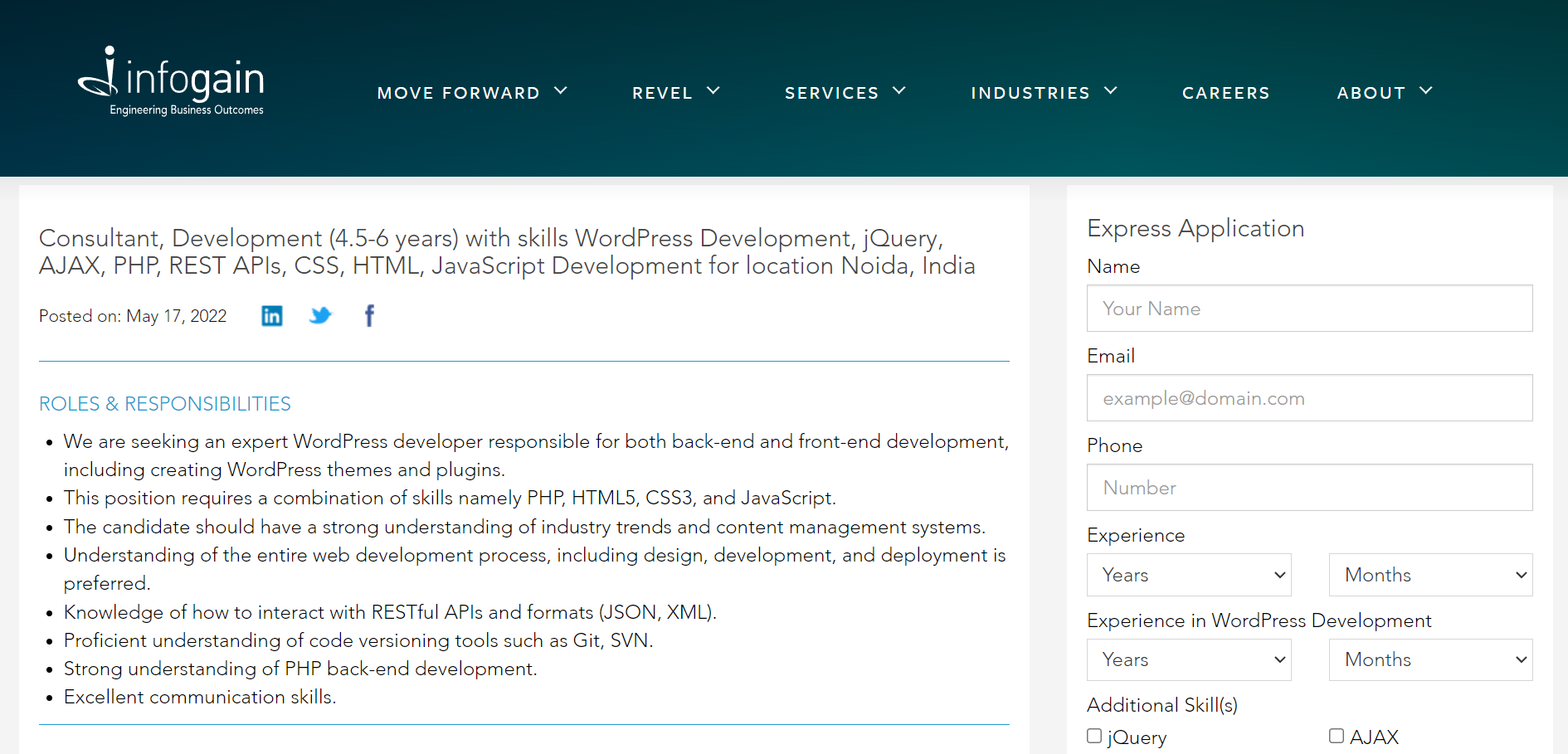The width and height of the screenshot is (1568, 754).
Task: Expand the Revel menu chevron
Action: (x=713, y=91)
